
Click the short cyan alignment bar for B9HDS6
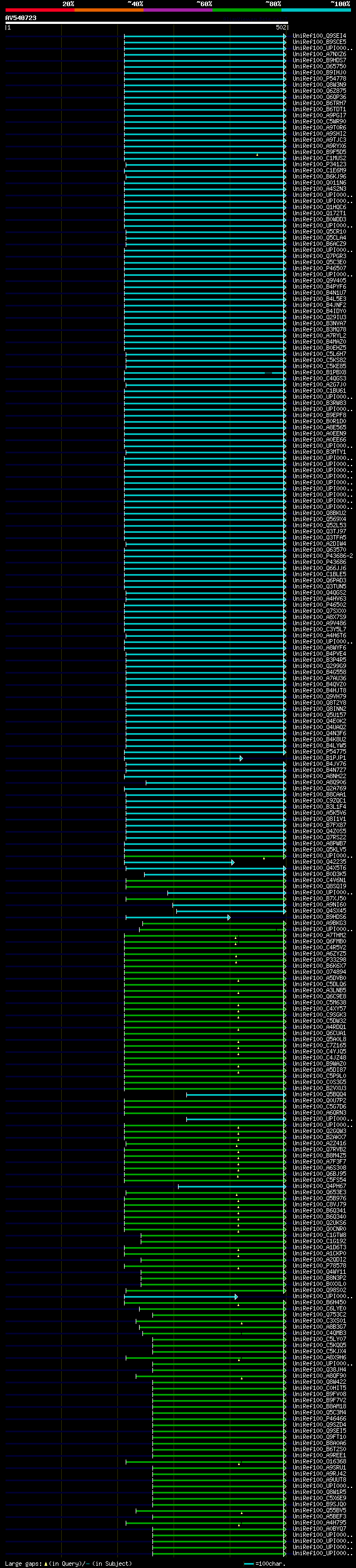(x=177, y=917)
